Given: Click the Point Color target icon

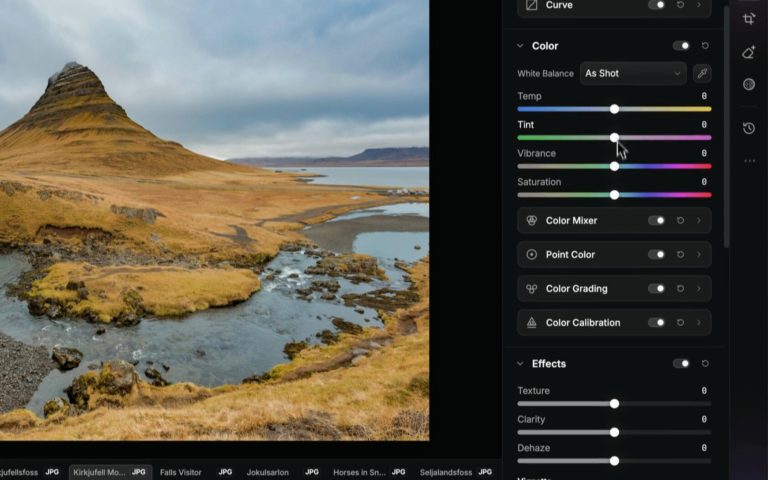Looking at the screenshot, I should pos(531,254).
